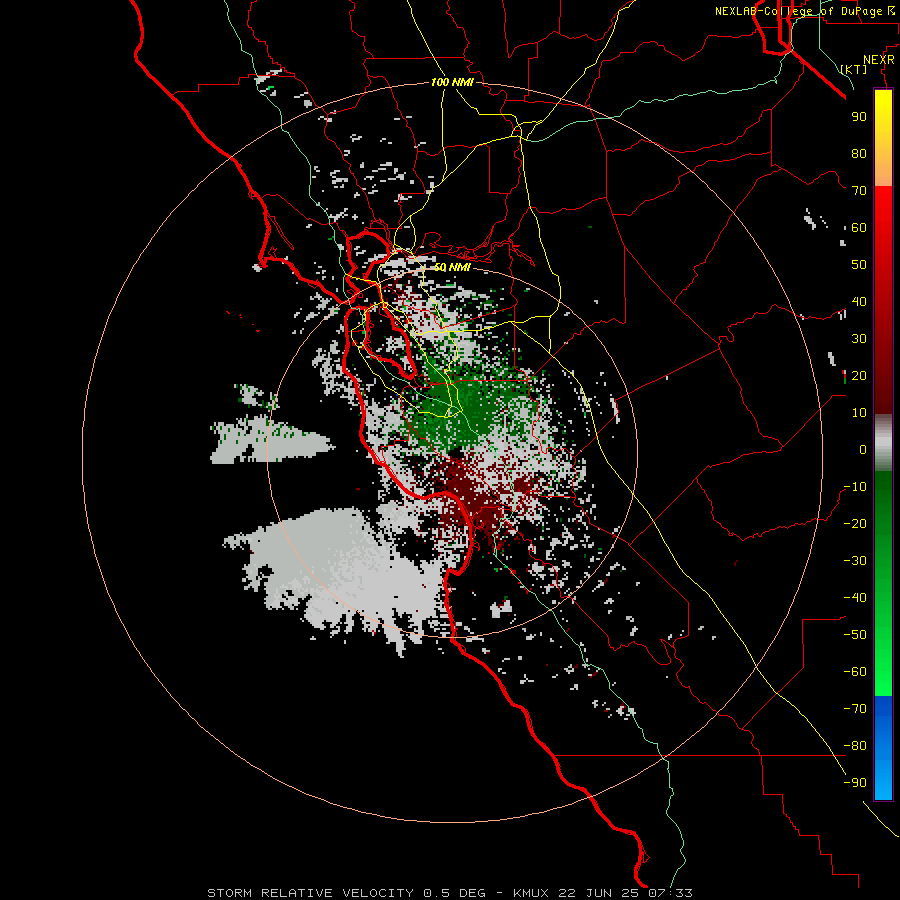
Task: Click the "-50" value on the velocity scale
Action: click(x=855, y=635)
